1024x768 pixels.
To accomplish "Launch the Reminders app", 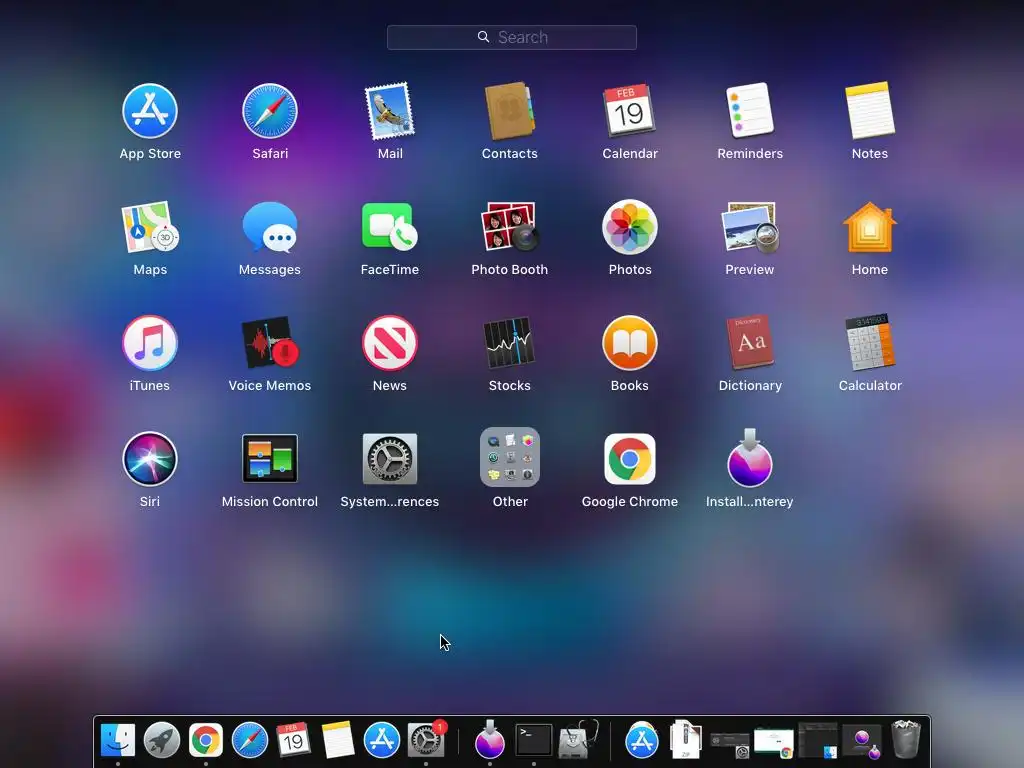I will pyautogui.click(x=750, y=111).
